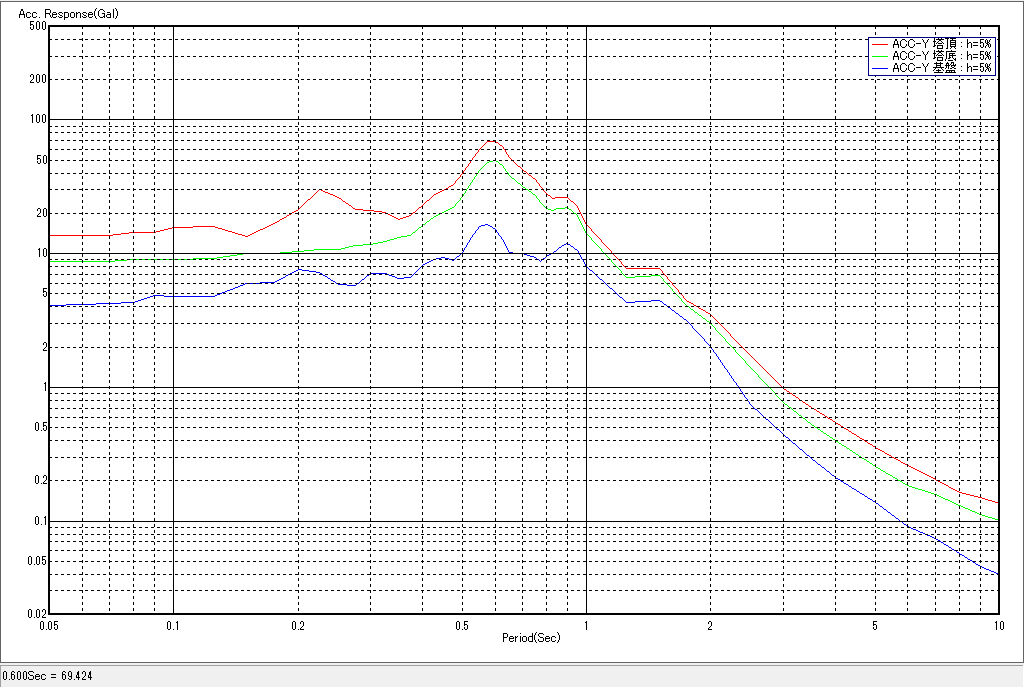Screen dimensions: 1024x688
Task: Click the blue curve end at 10 sec
Action: pyautogui.click(x=997, y=573)
